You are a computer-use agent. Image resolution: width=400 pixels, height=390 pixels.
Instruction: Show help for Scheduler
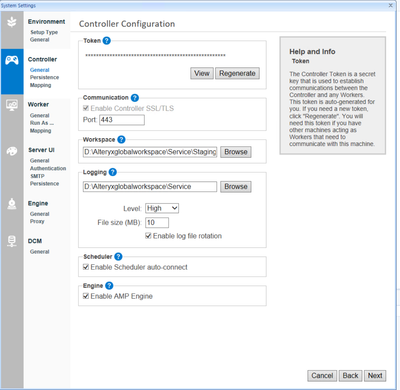pos(118,256)
